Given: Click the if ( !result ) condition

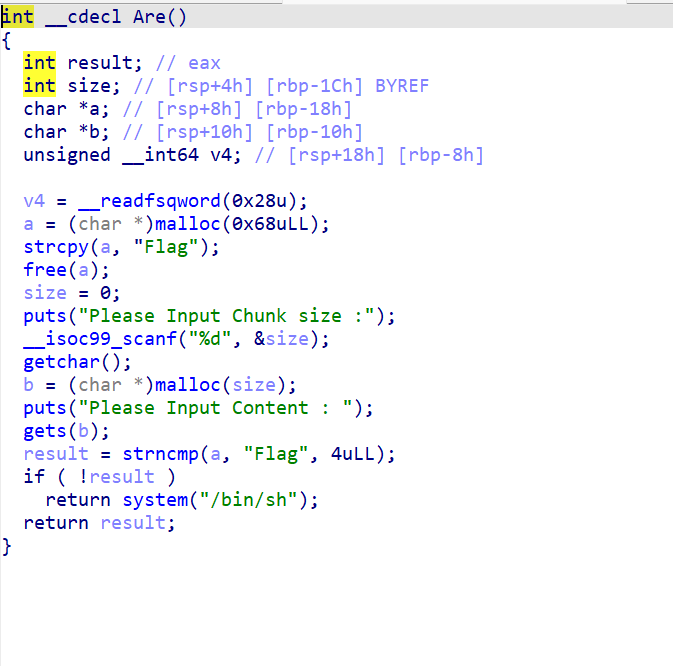Looking at the screenshot, I should click(100, 477).
